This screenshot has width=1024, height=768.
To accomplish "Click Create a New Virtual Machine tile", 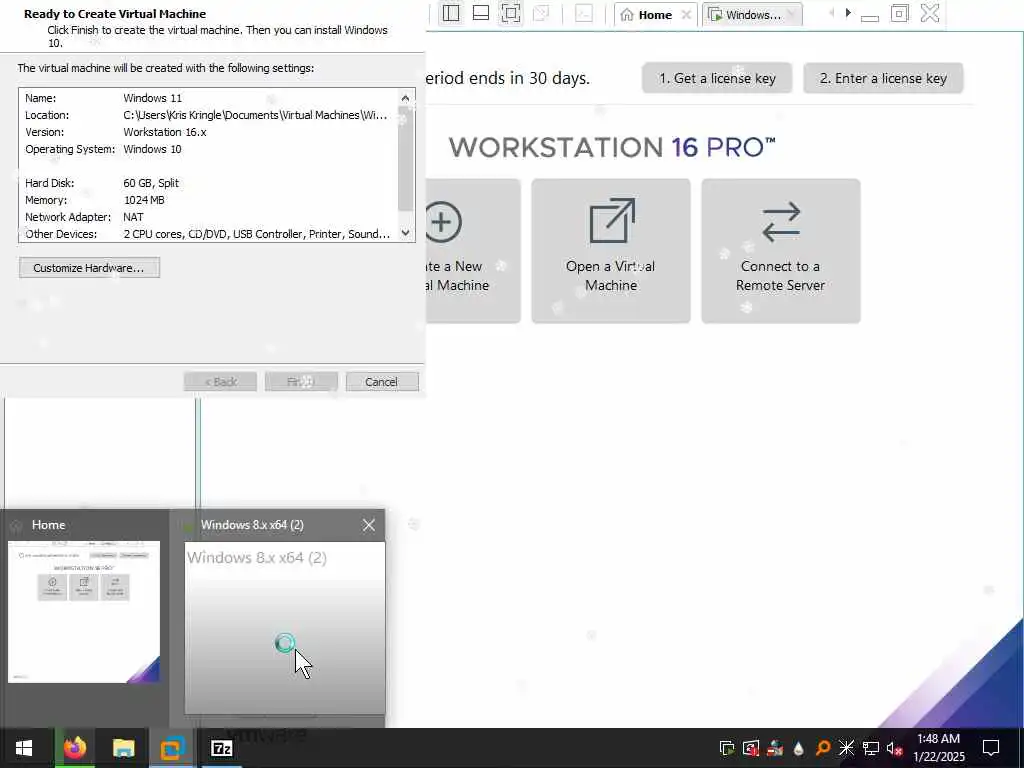I will click(473, 251).
